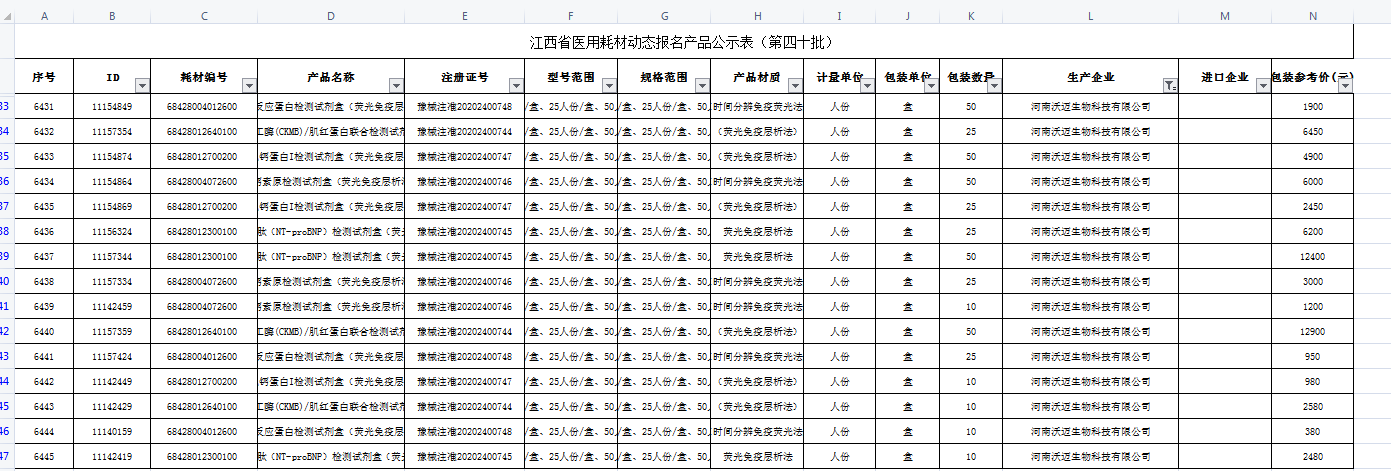Click the merged title cell 江西省医用耗材动态报名产品公示表
This screenshot has width=1391, height=471.
[x=684, y=42]
